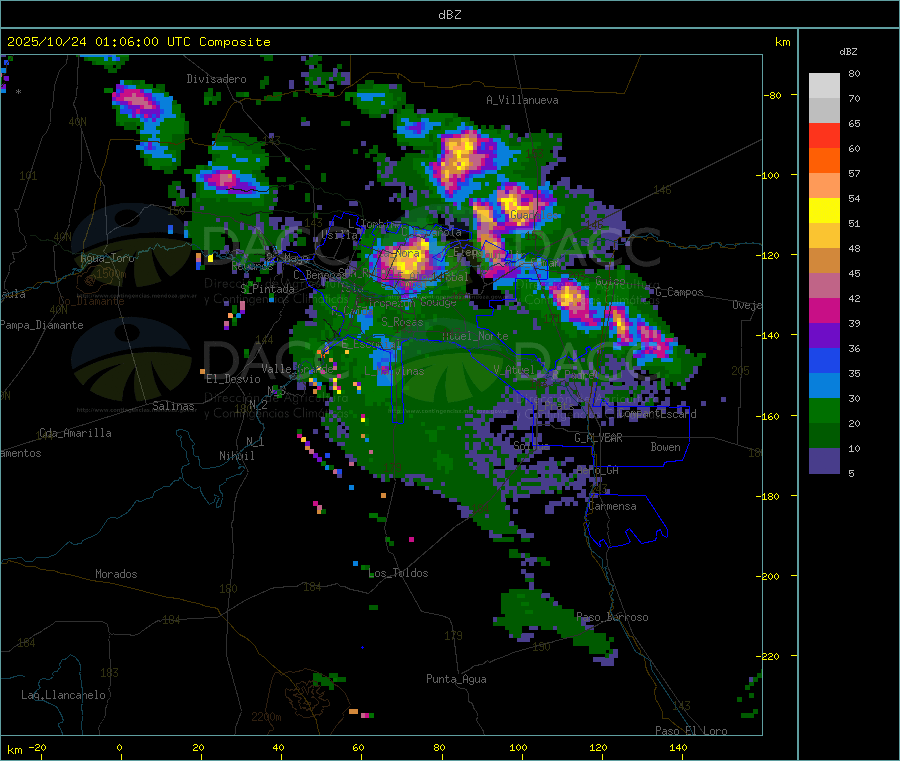Select the 54 dBZ yellow color swatch
Image resolution: width=900 pixels, height=761 pixels.
[824, 211]
